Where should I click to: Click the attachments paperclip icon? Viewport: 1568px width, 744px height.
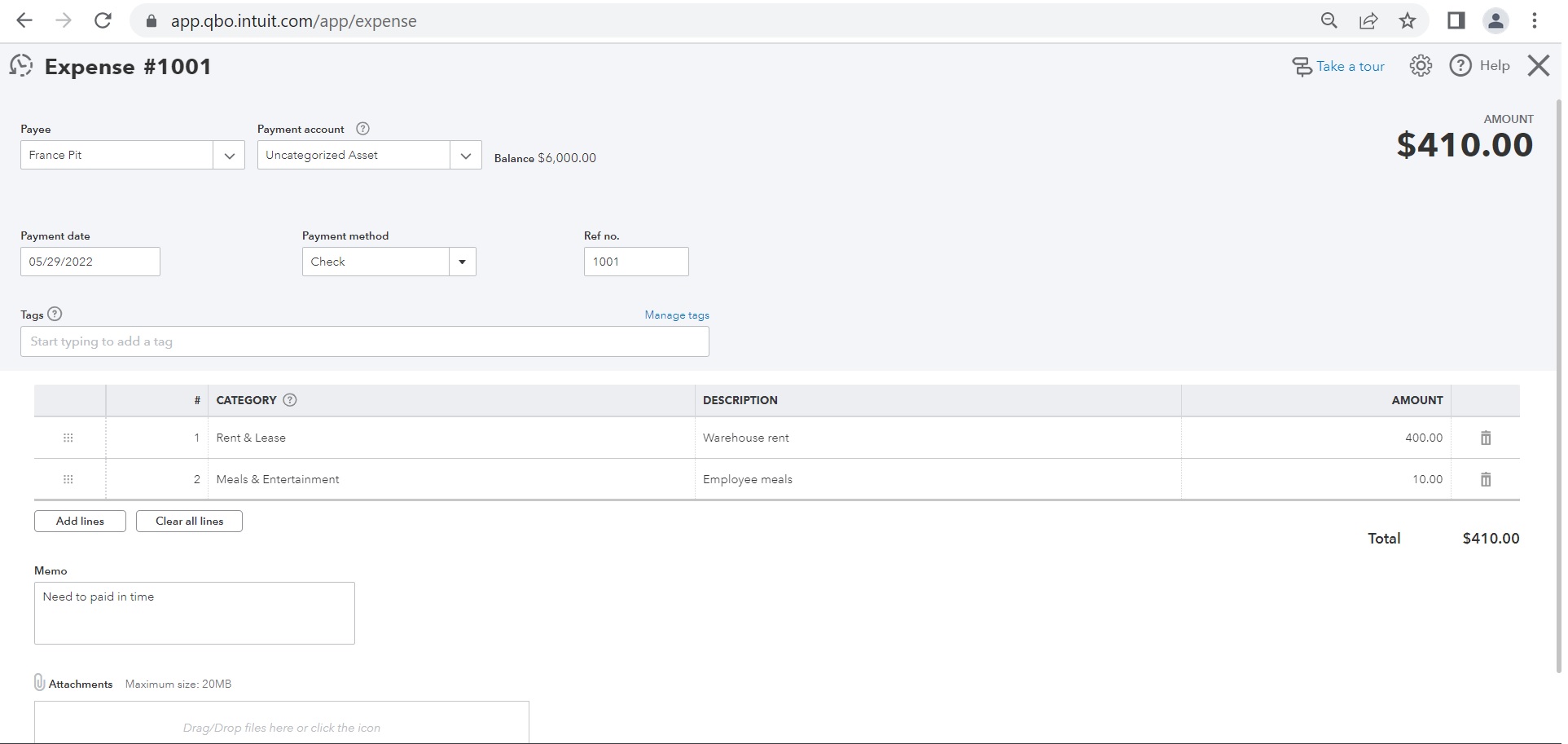tap(39, 683)
